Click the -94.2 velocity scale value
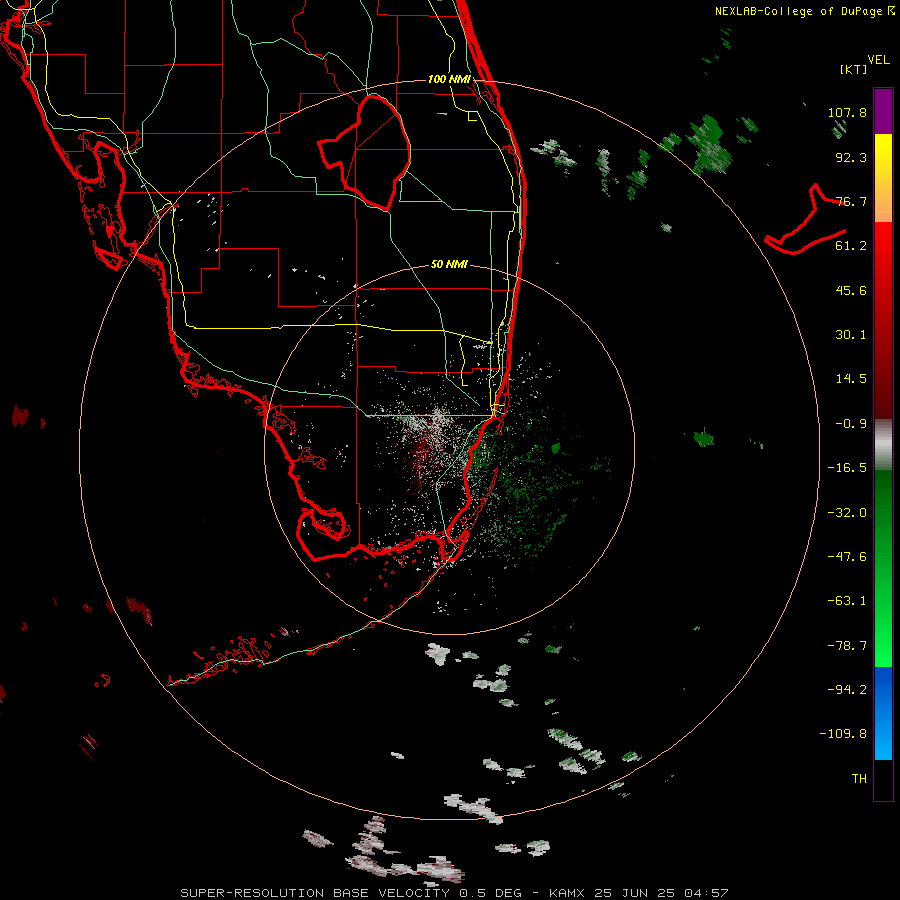900x900 pixels. click(x=847, y=690)
